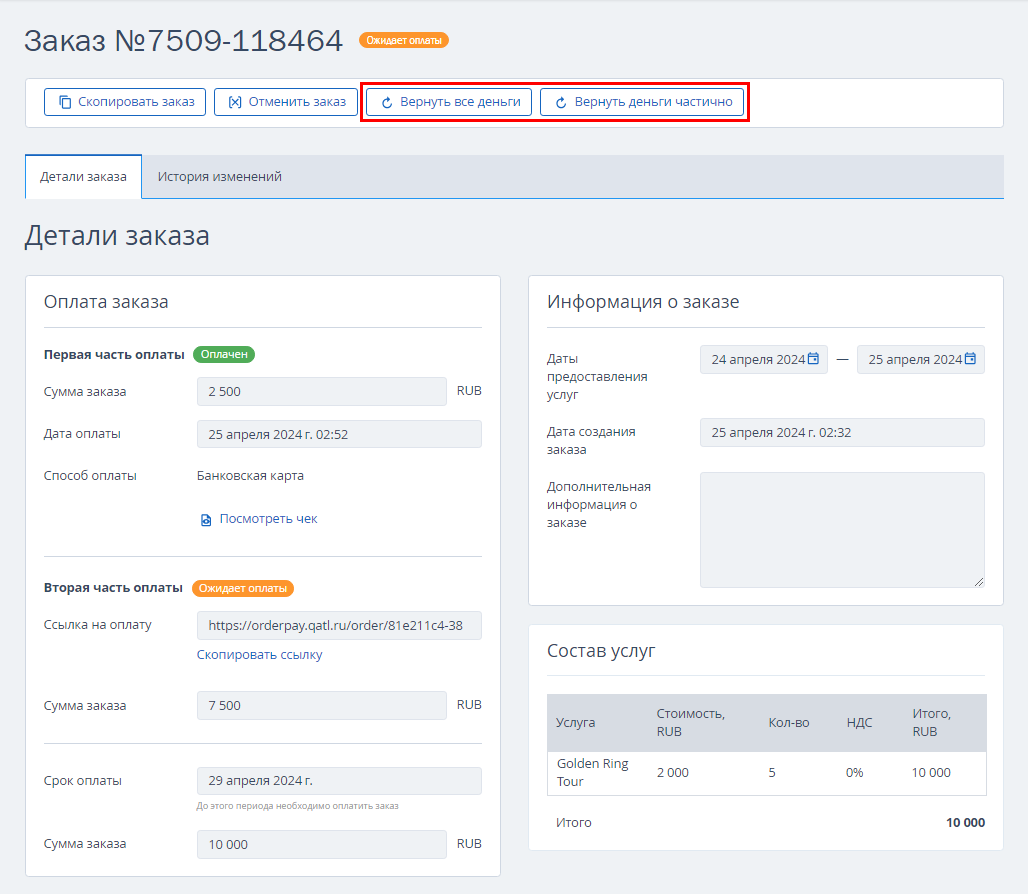Open История изменений tab

[x=220, y=177]
